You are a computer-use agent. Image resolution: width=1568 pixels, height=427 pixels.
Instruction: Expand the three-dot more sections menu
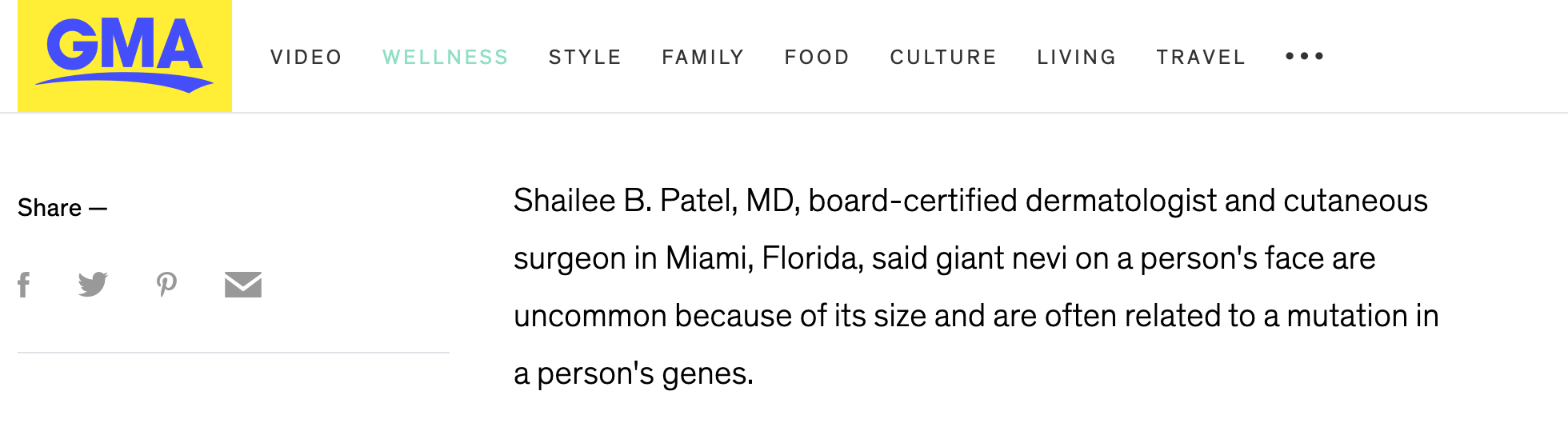pos(1305,56)
